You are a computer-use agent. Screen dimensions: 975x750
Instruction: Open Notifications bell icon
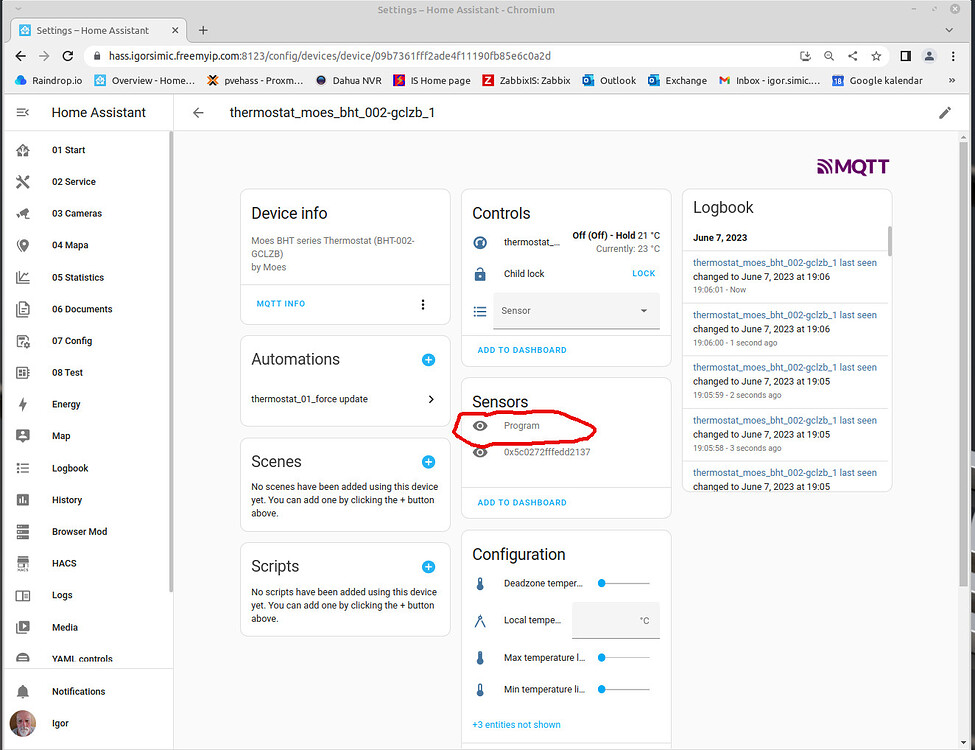pos(23,691)
